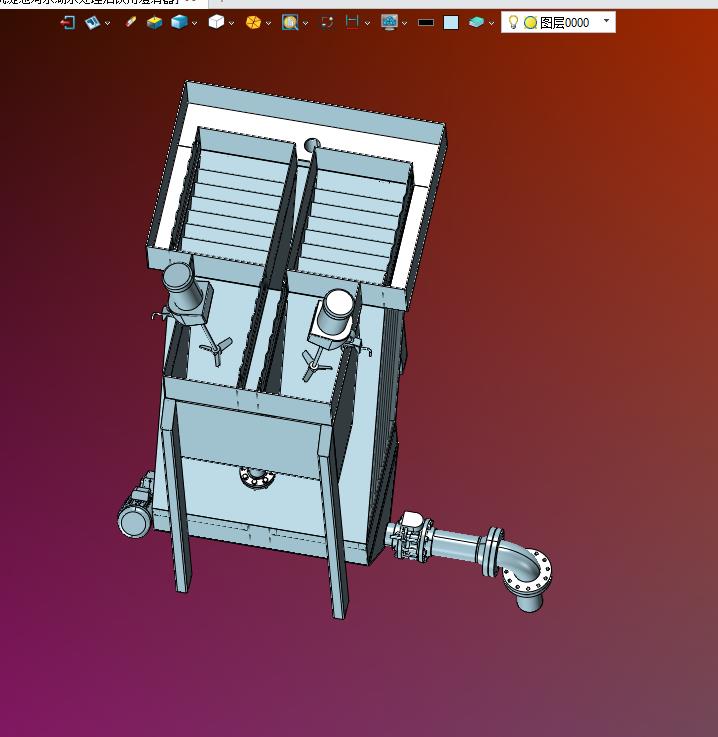Screen dimensions: 718x737
Task: Click the shaded blue cube display icon
Action: coord(179,22)
